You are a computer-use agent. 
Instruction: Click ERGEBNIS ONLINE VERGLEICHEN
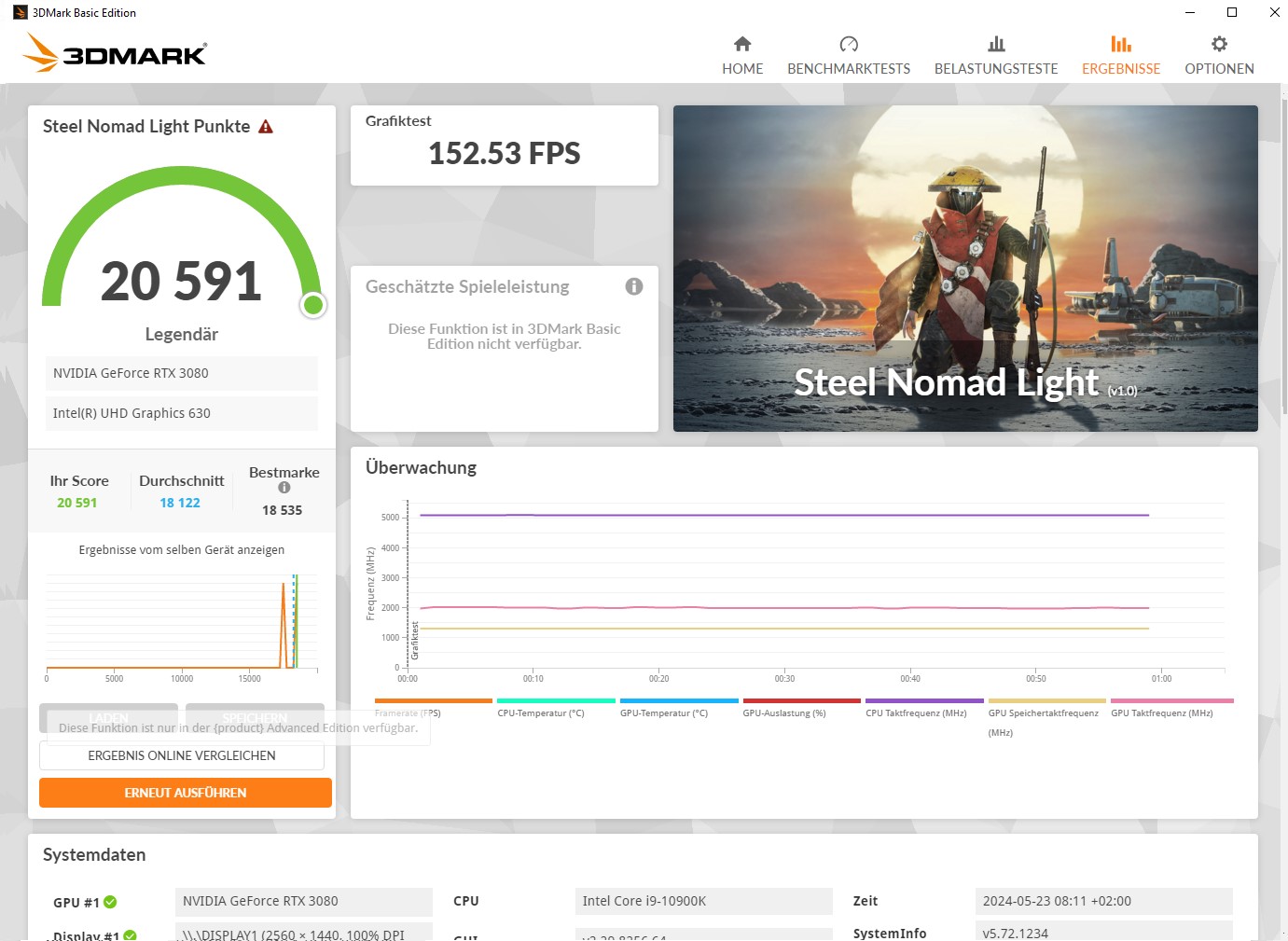181,755
